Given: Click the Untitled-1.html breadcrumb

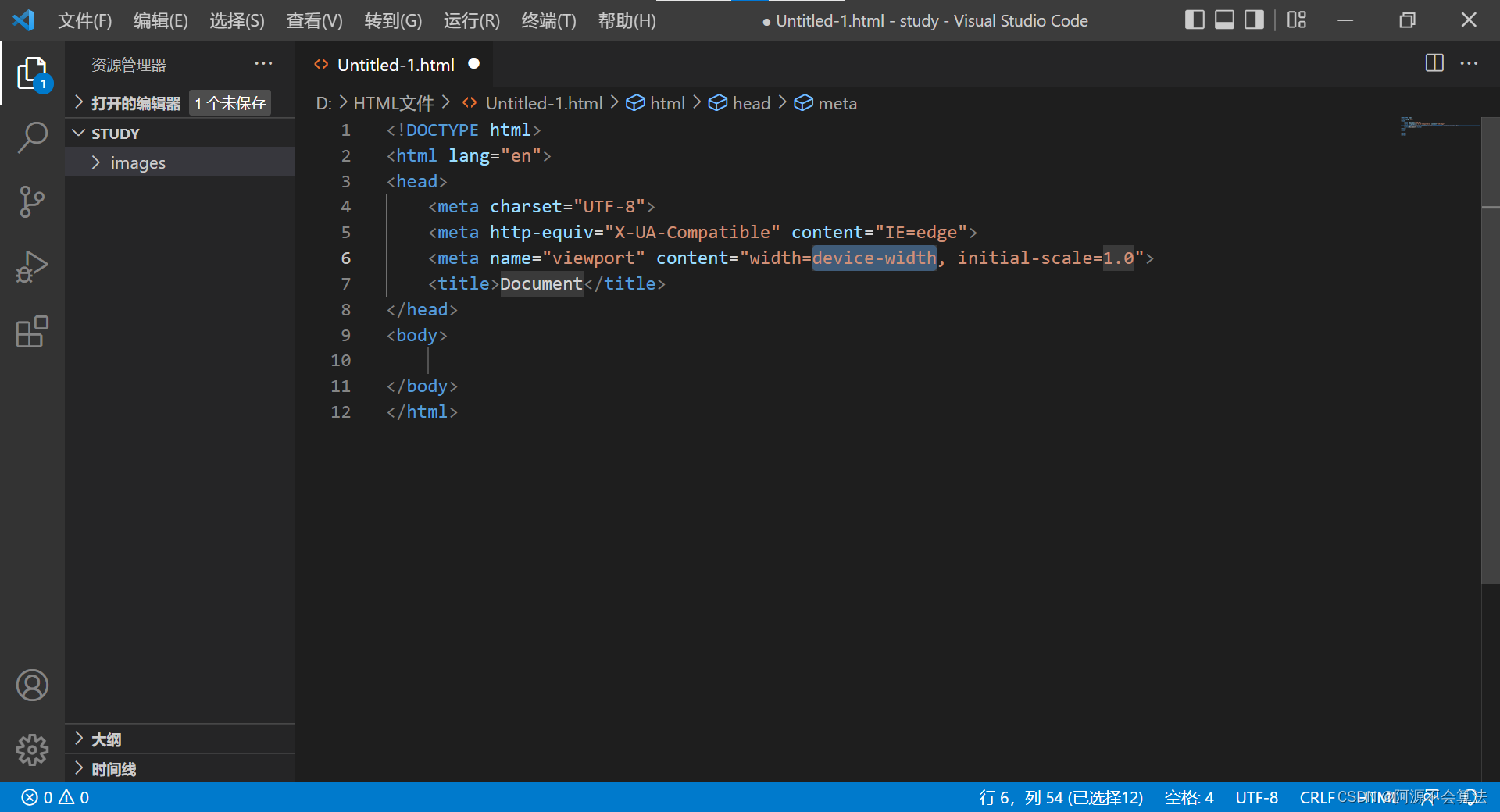Looking at the screenshot, I should point(533,103).
